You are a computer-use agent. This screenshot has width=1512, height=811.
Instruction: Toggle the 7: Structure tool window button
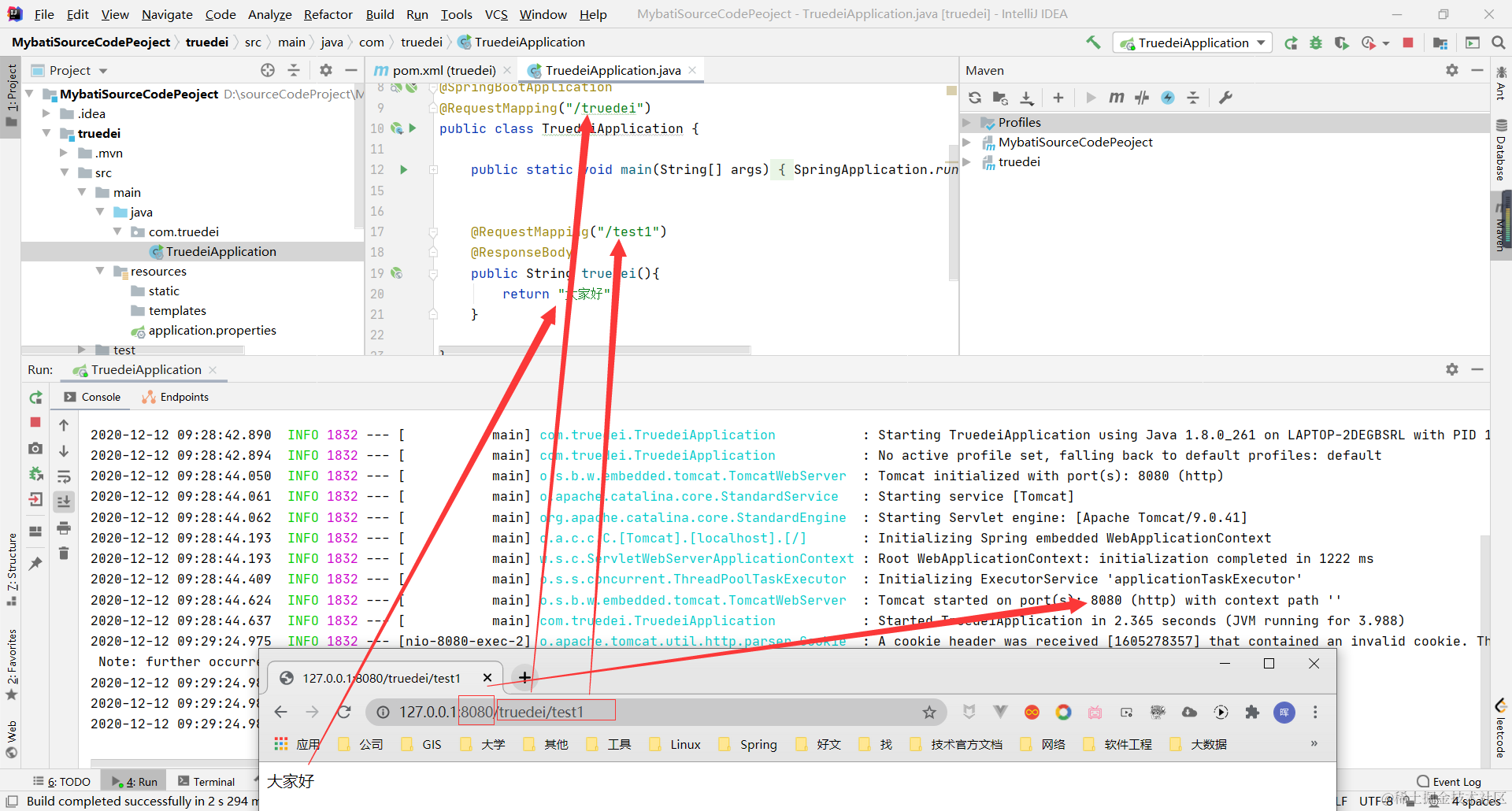tap(11, 568)
